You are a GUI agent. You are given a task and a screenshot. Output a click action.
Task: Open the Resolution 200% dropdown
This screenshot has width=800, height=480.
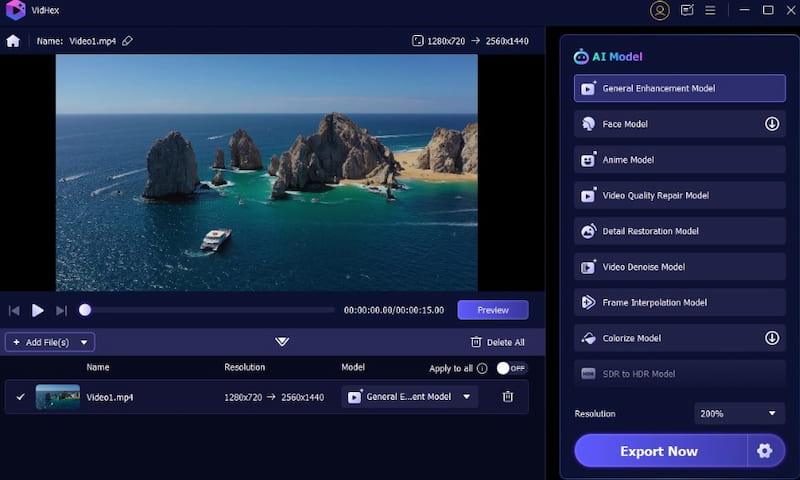[739, 413]
